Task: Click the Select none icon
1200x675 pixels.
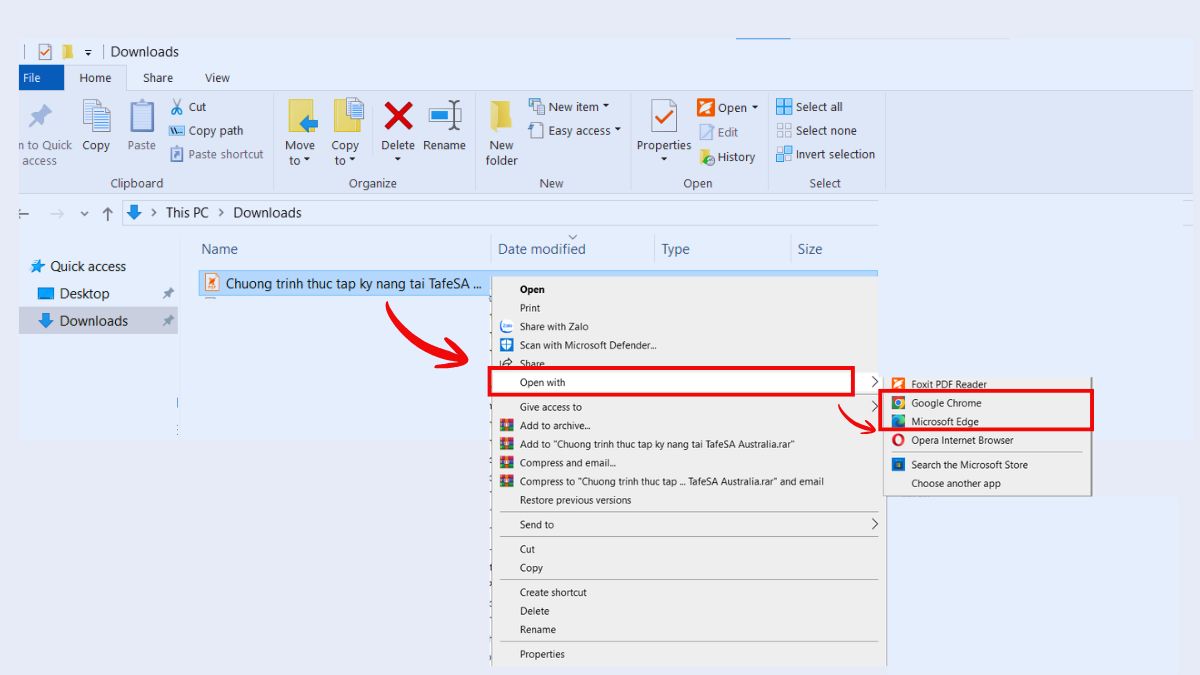Action: point(784,131)
